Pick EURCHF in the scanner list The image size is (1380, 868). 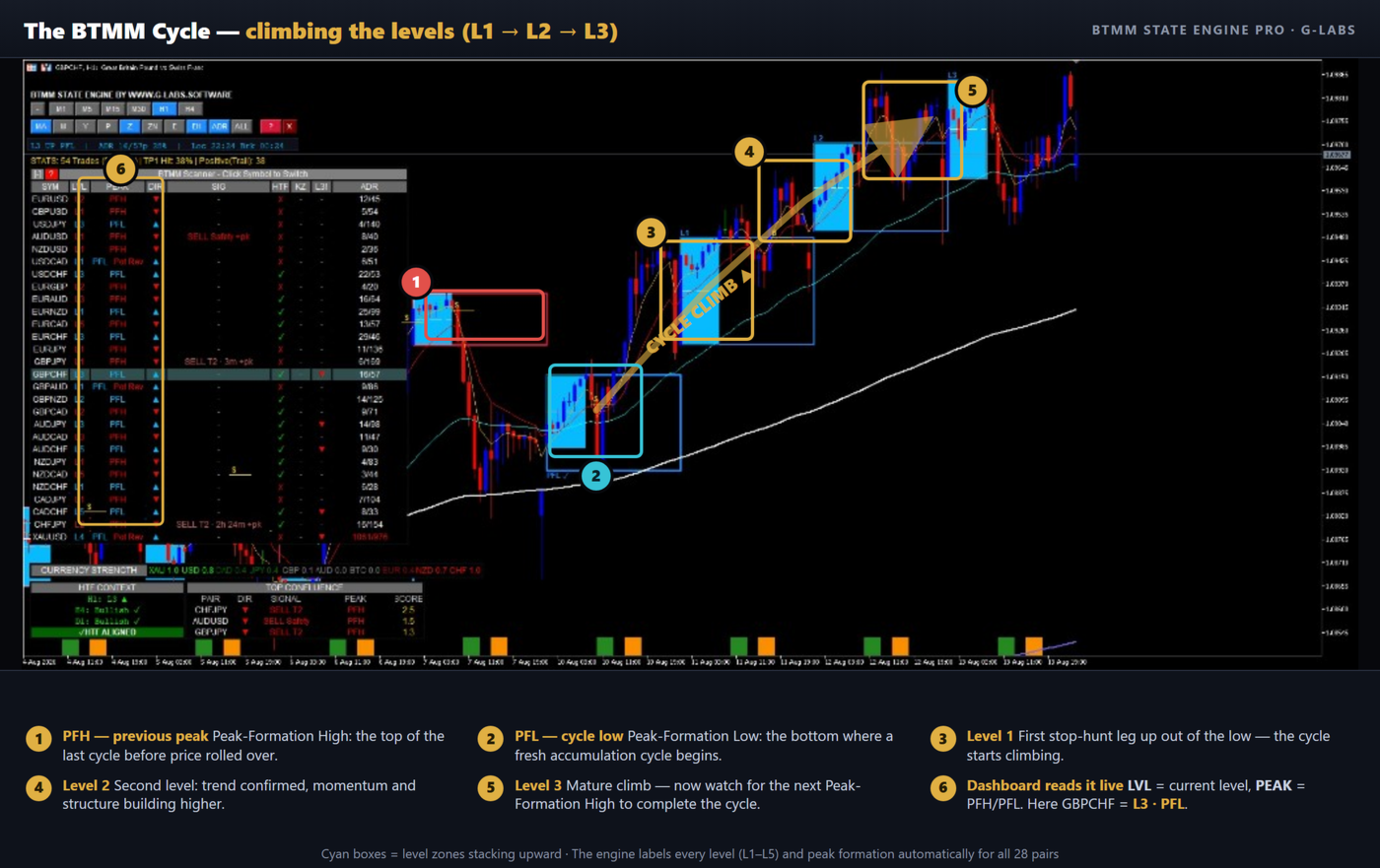(49, 337)
